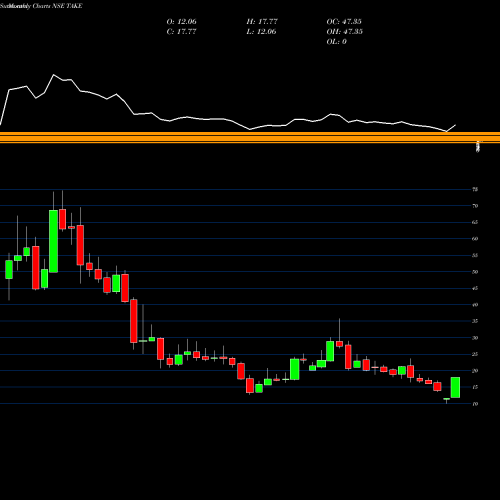Screen dimensions: 500x500
Task: Click the 20 price axis label
Action: click(x=475, y=371)
